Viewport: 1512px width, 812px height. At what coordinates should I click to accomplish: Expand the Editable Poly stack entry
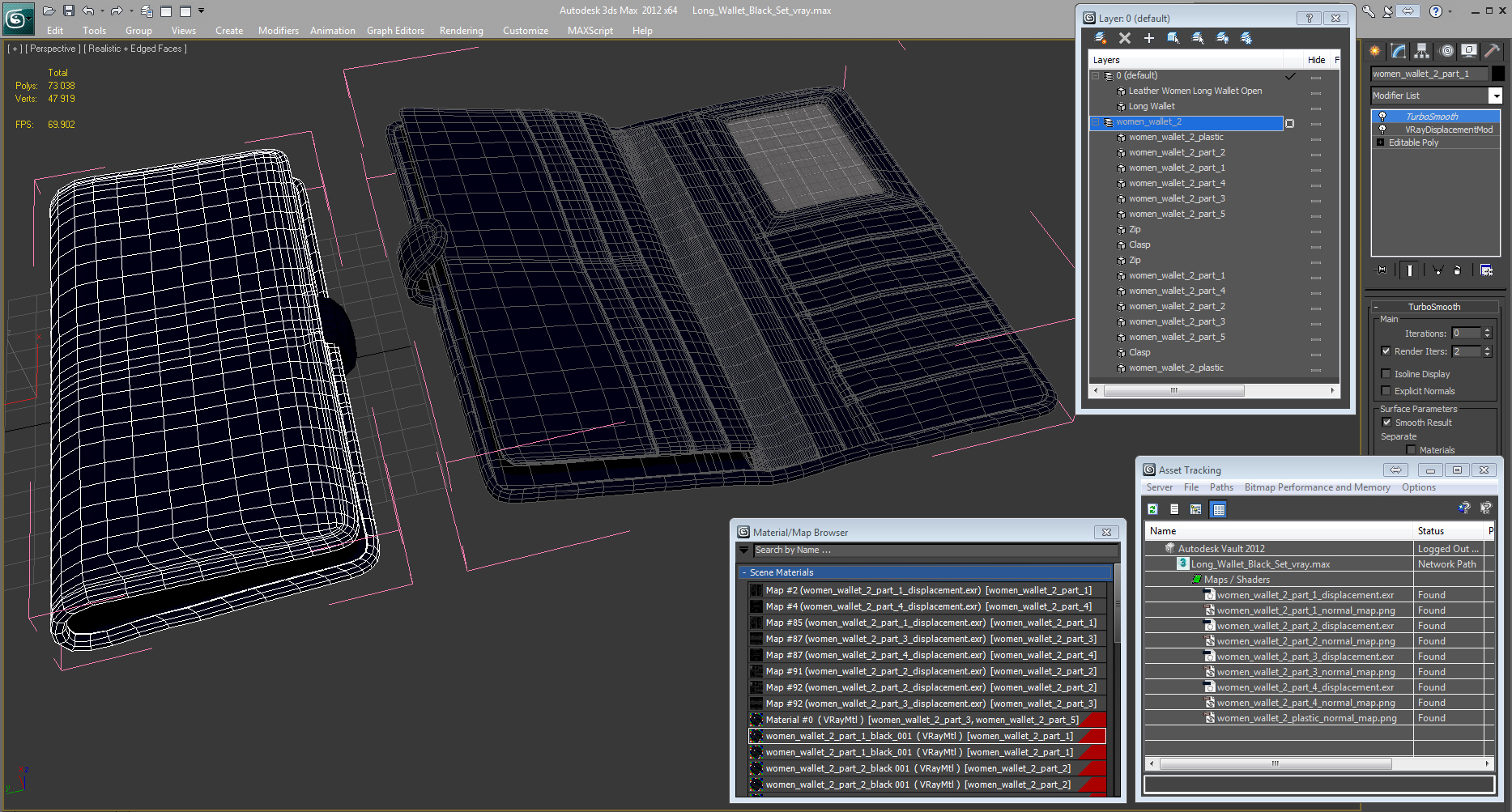point(1380,142)
